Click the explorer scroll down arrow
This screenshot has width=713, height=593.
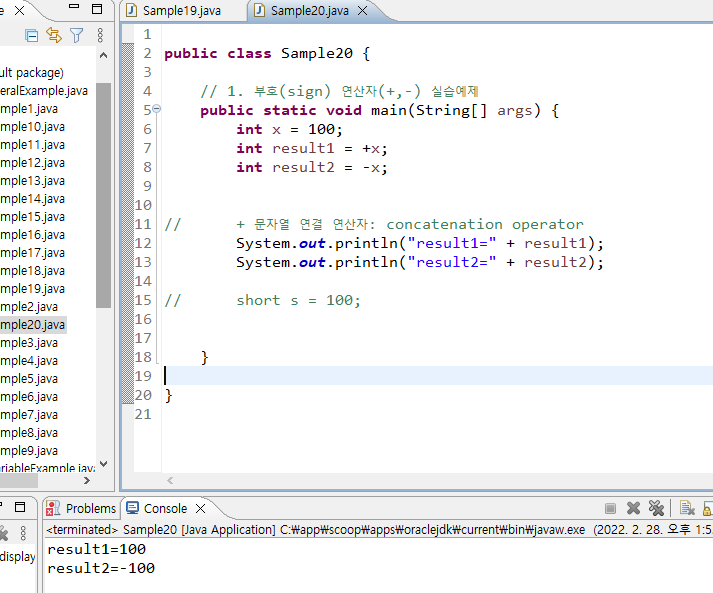click(104, 464)
